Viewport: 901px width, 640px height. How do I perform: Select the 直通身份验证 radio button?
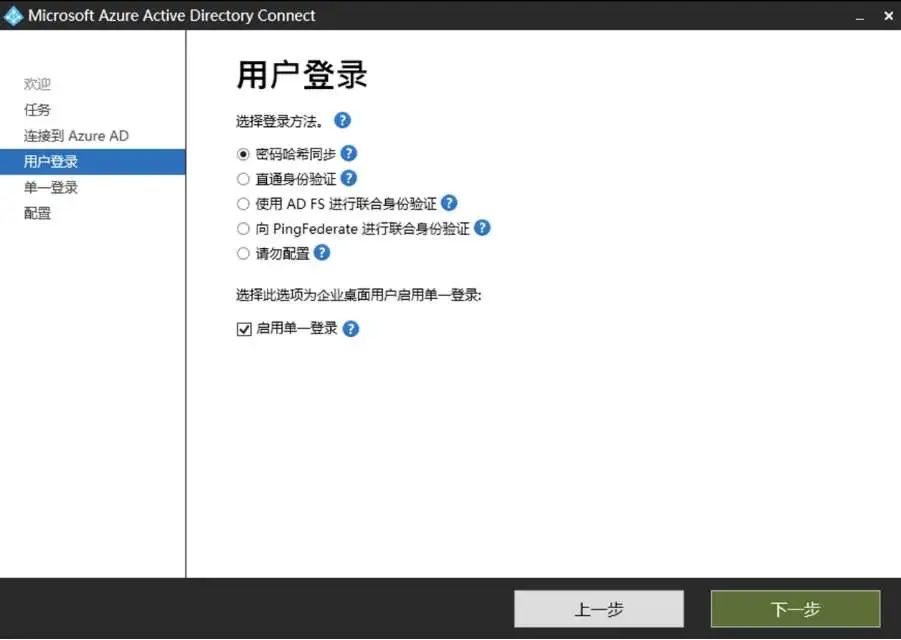(x=243, y=179)
